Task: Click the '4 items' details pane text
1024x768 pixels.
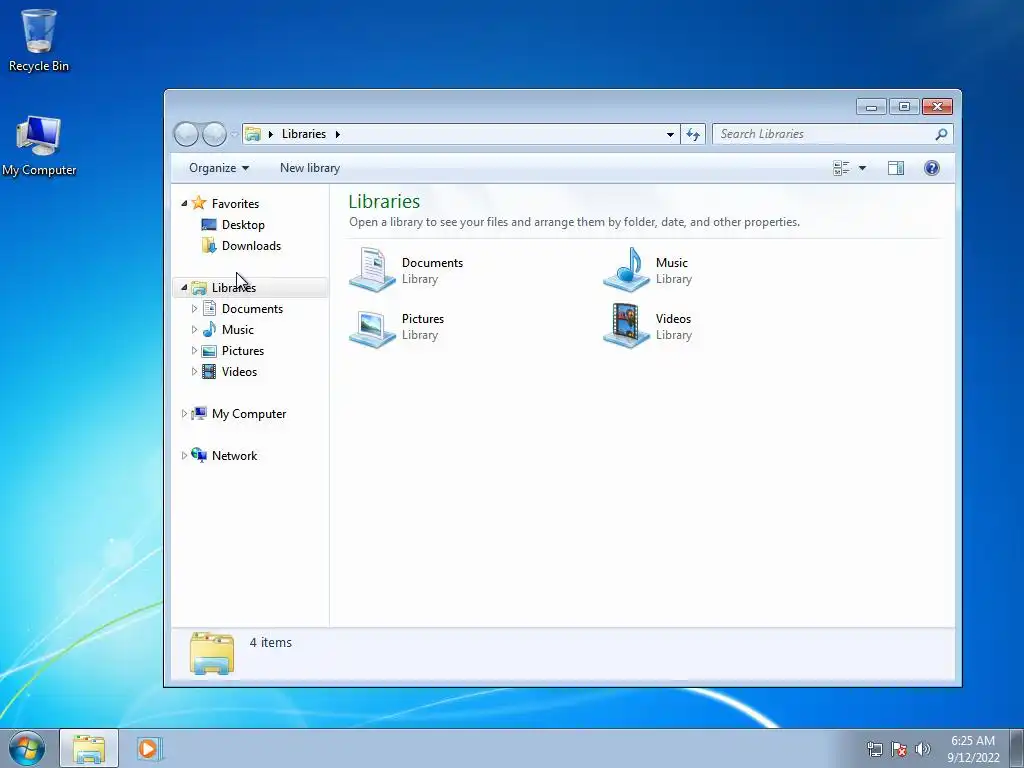Action: [x=270, y=643]
